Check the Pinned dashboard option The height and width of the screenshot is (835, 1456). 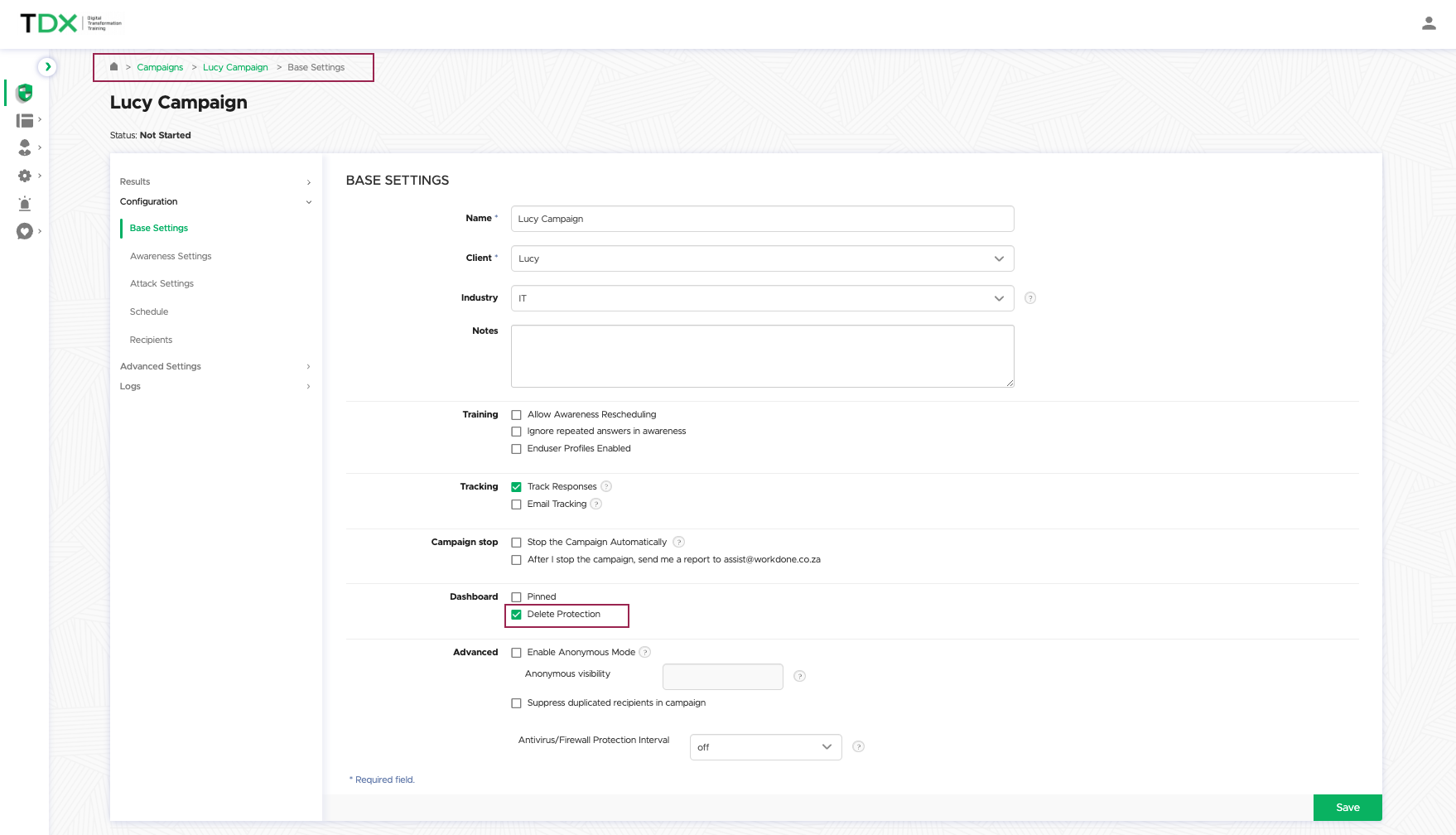click(x=516, y=597)
